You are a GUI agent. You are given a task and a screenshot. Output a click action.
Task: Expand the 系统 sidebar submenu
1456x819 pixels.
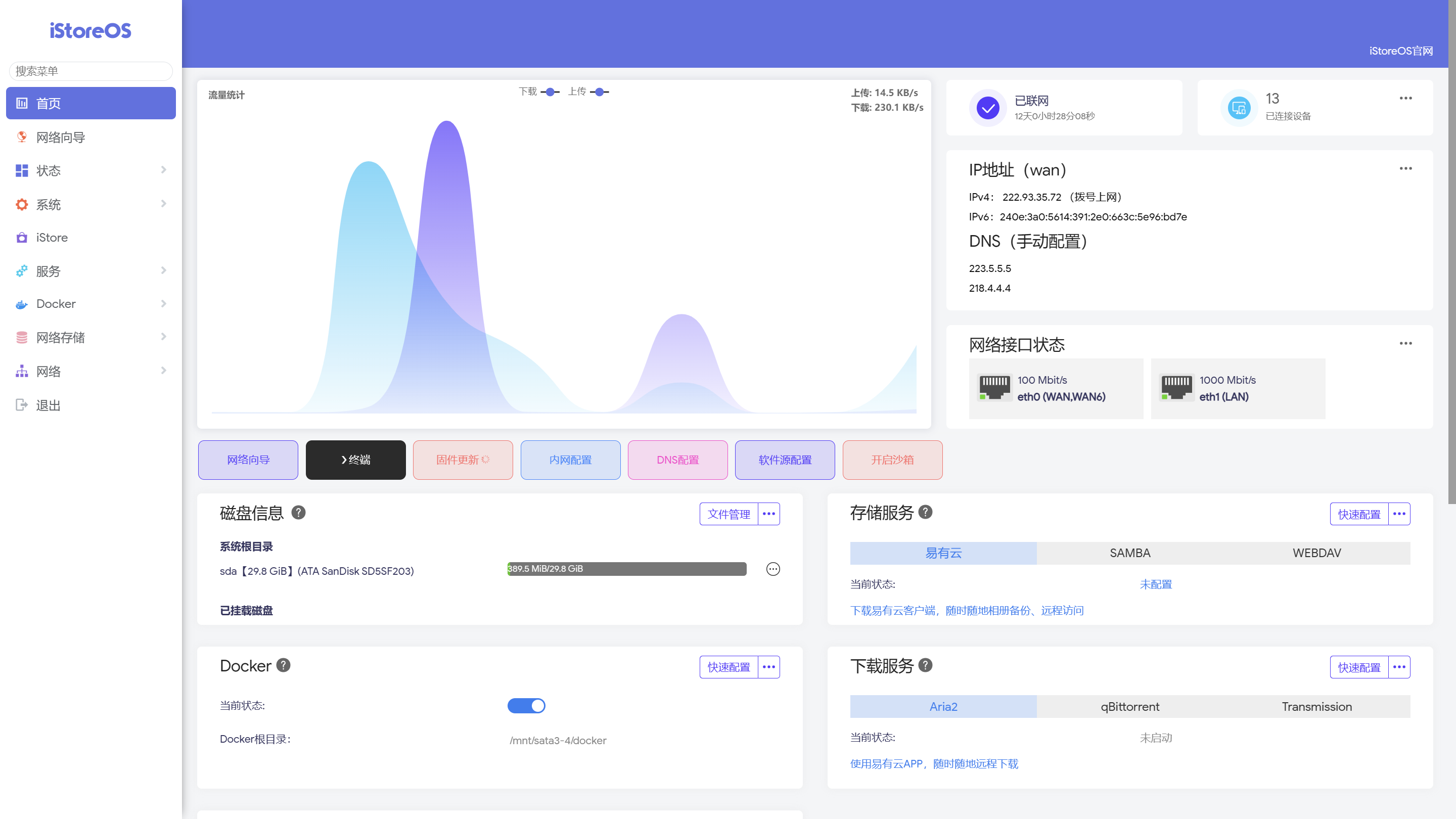pos(49,204)
